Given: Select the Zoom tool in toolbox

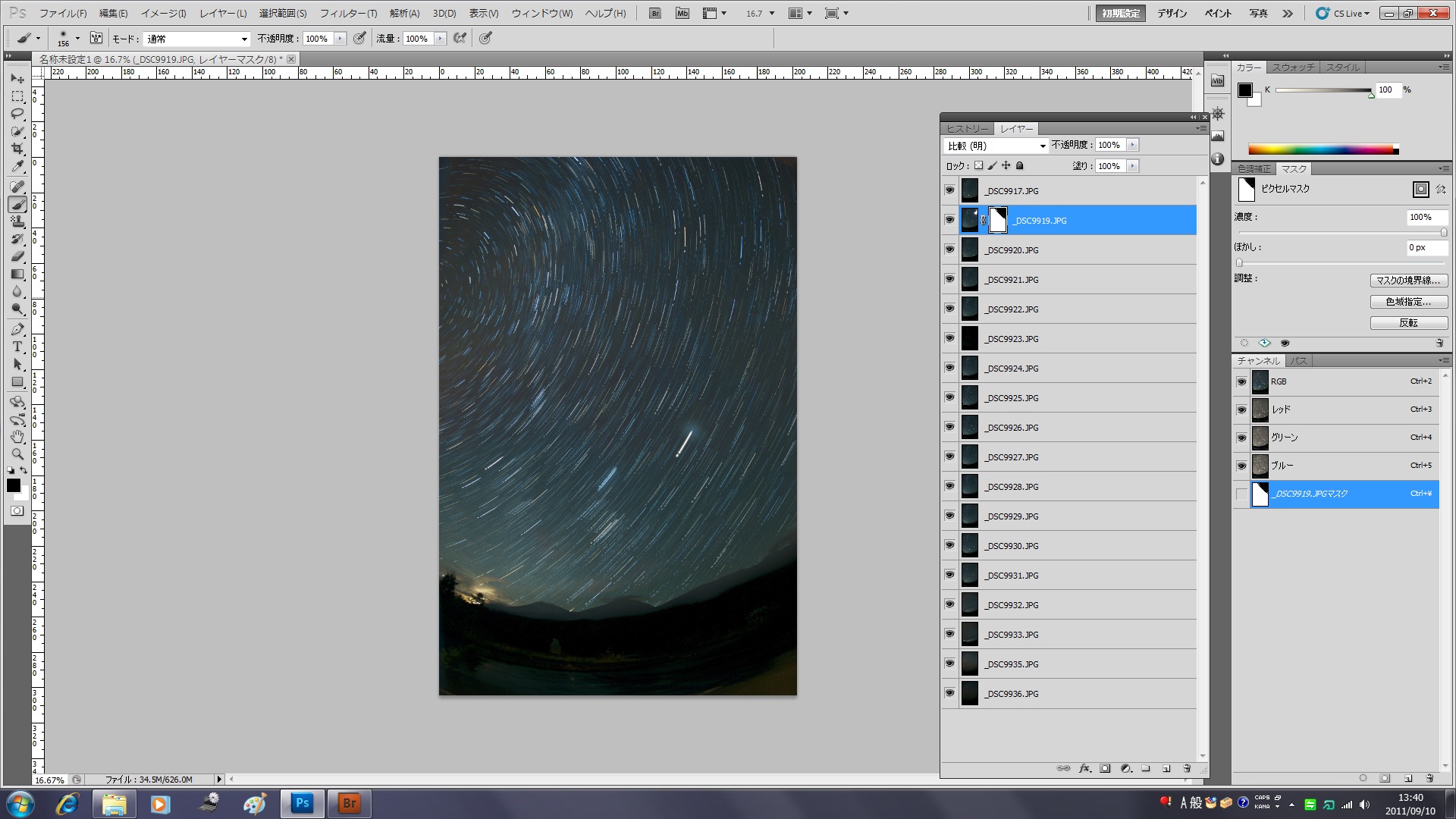Looking at the screenshot, I should 17,453.
